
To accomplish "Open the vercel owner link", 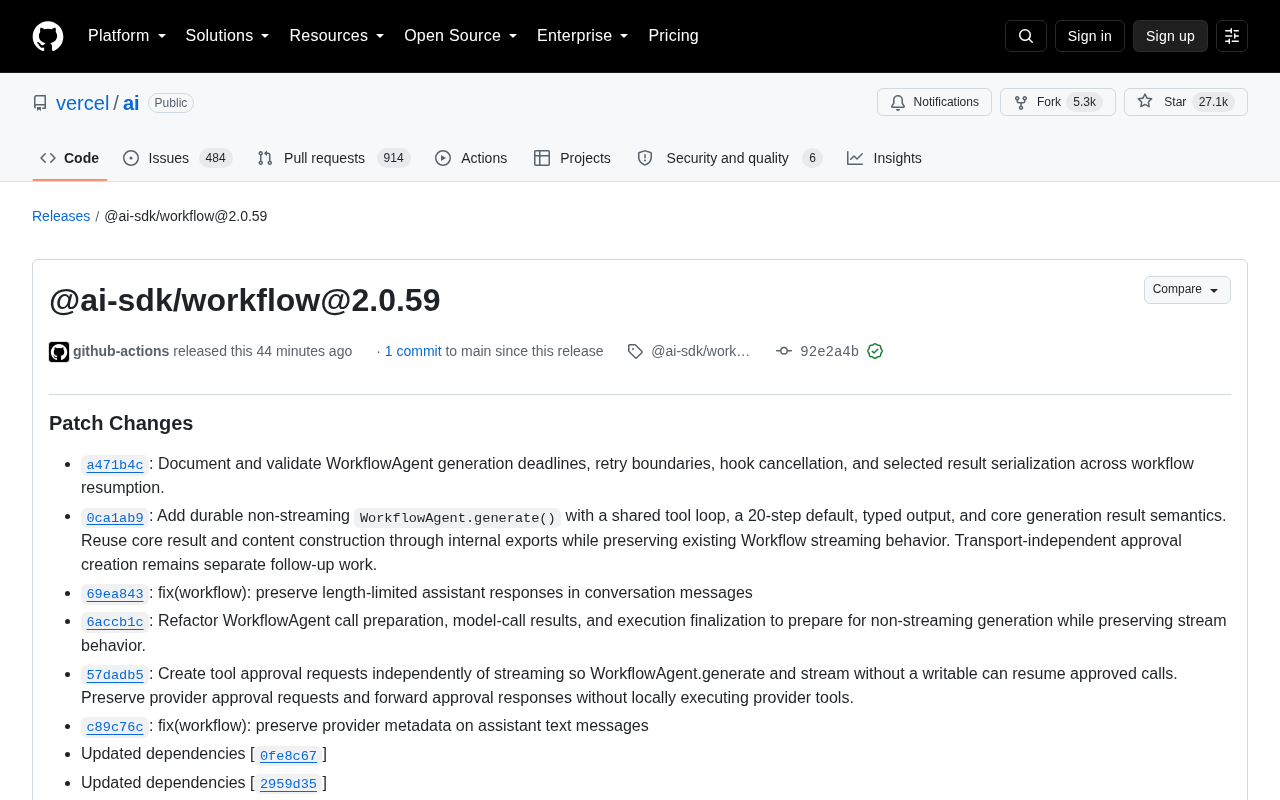I will [x=83, y=103].
